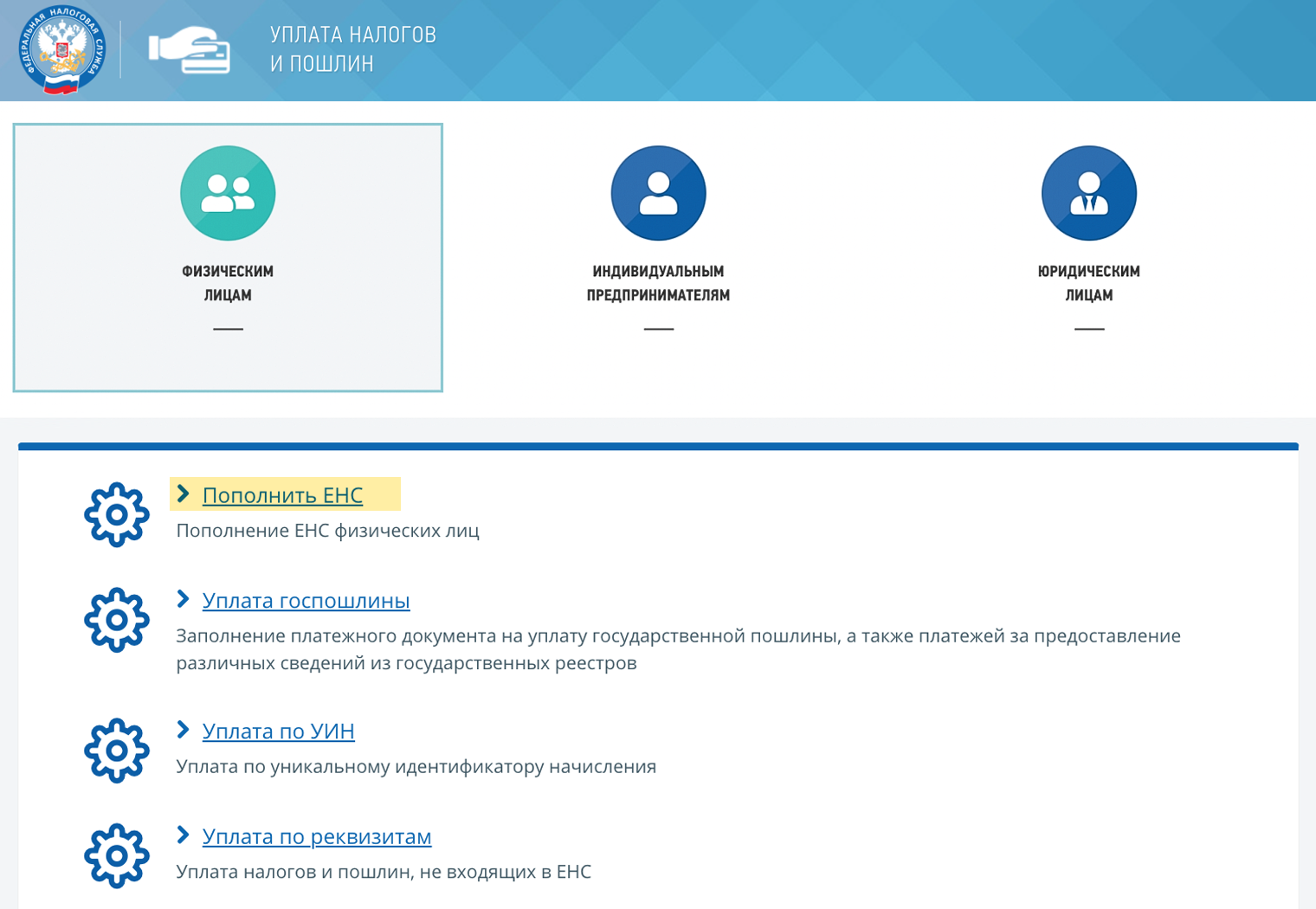Click the gear icon beside Уплата по УИН
This screenshot has width=1316, height=909.
tap(117, 751)
